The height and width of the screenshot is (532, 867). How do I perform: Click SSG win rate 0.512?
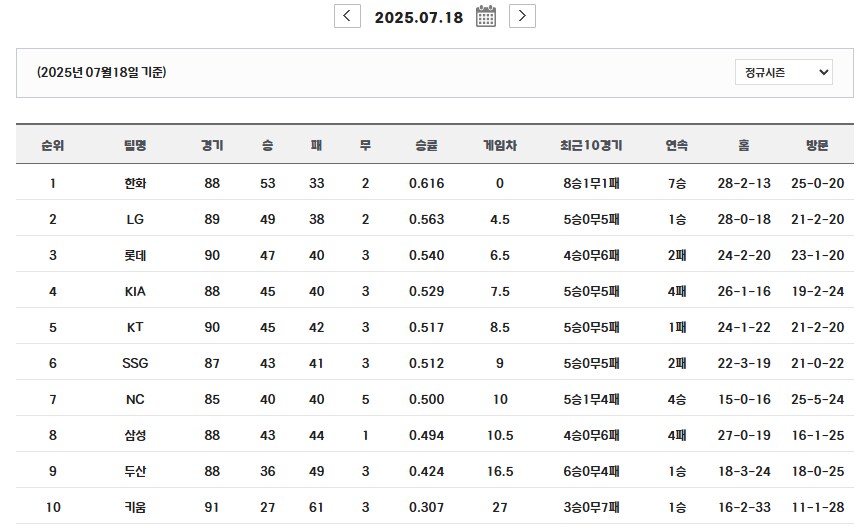pos(426,363)
